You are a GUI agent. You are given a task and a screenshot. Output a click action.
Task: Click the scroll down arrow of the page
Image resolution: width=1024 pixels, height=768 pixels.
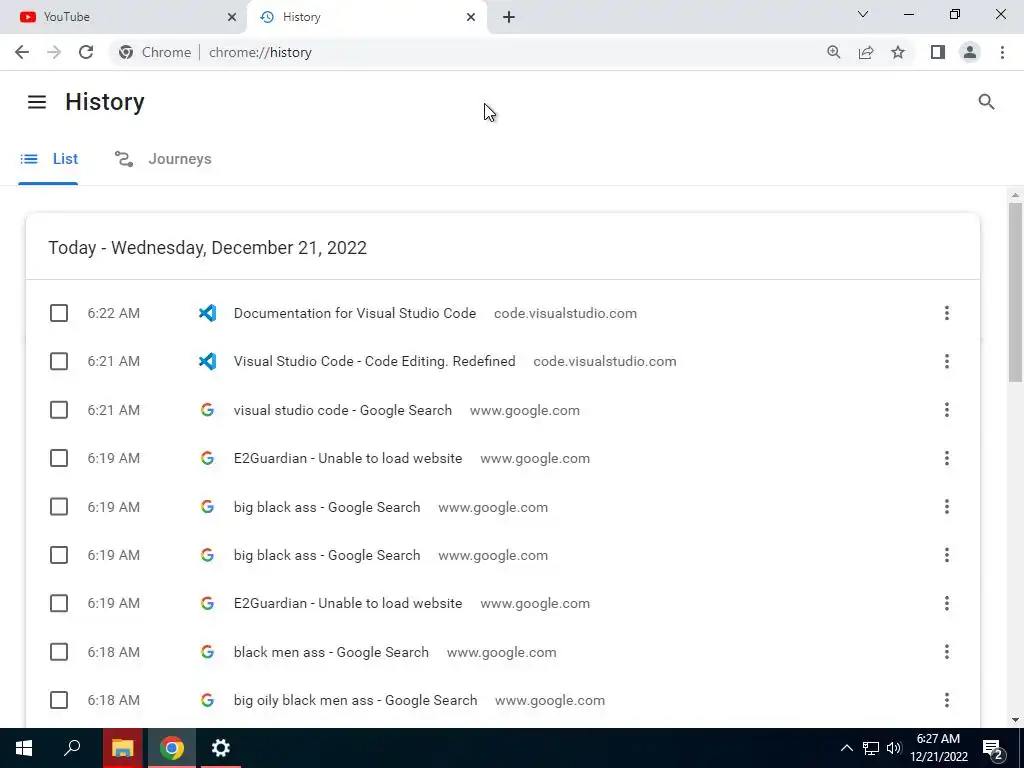coord(1015,720)
